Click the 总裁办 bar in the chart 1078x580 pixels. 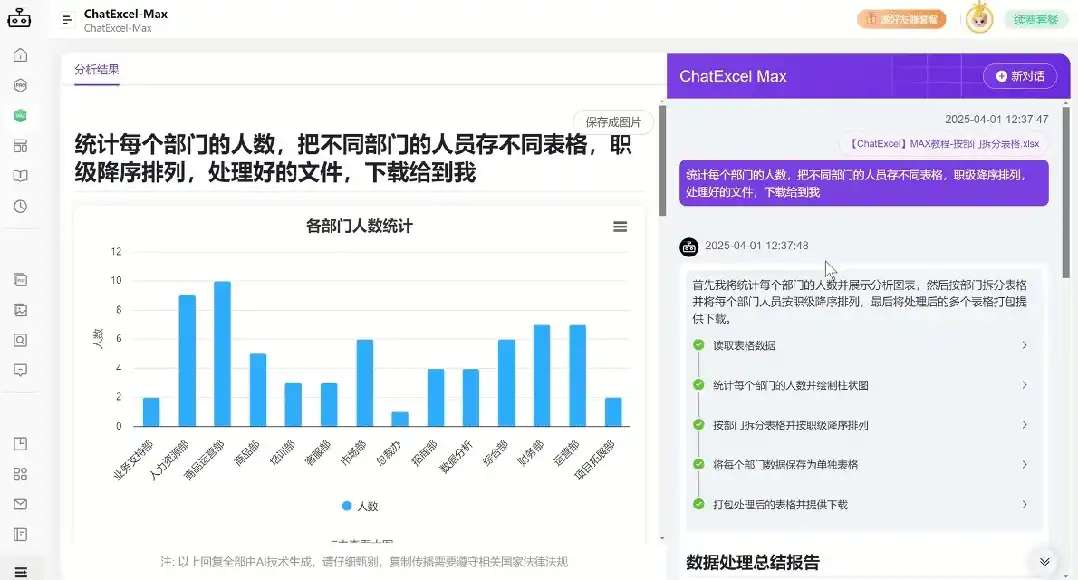click(399, 419)
